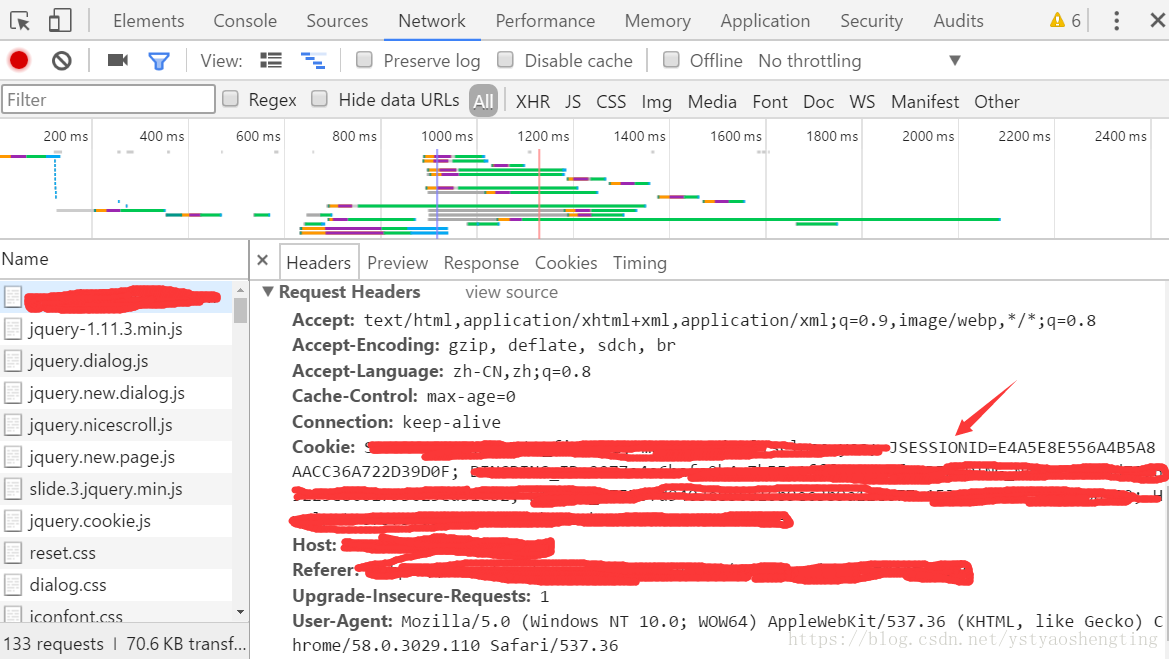Click the Name column header

pyautogui.click(x=124, y=259)
